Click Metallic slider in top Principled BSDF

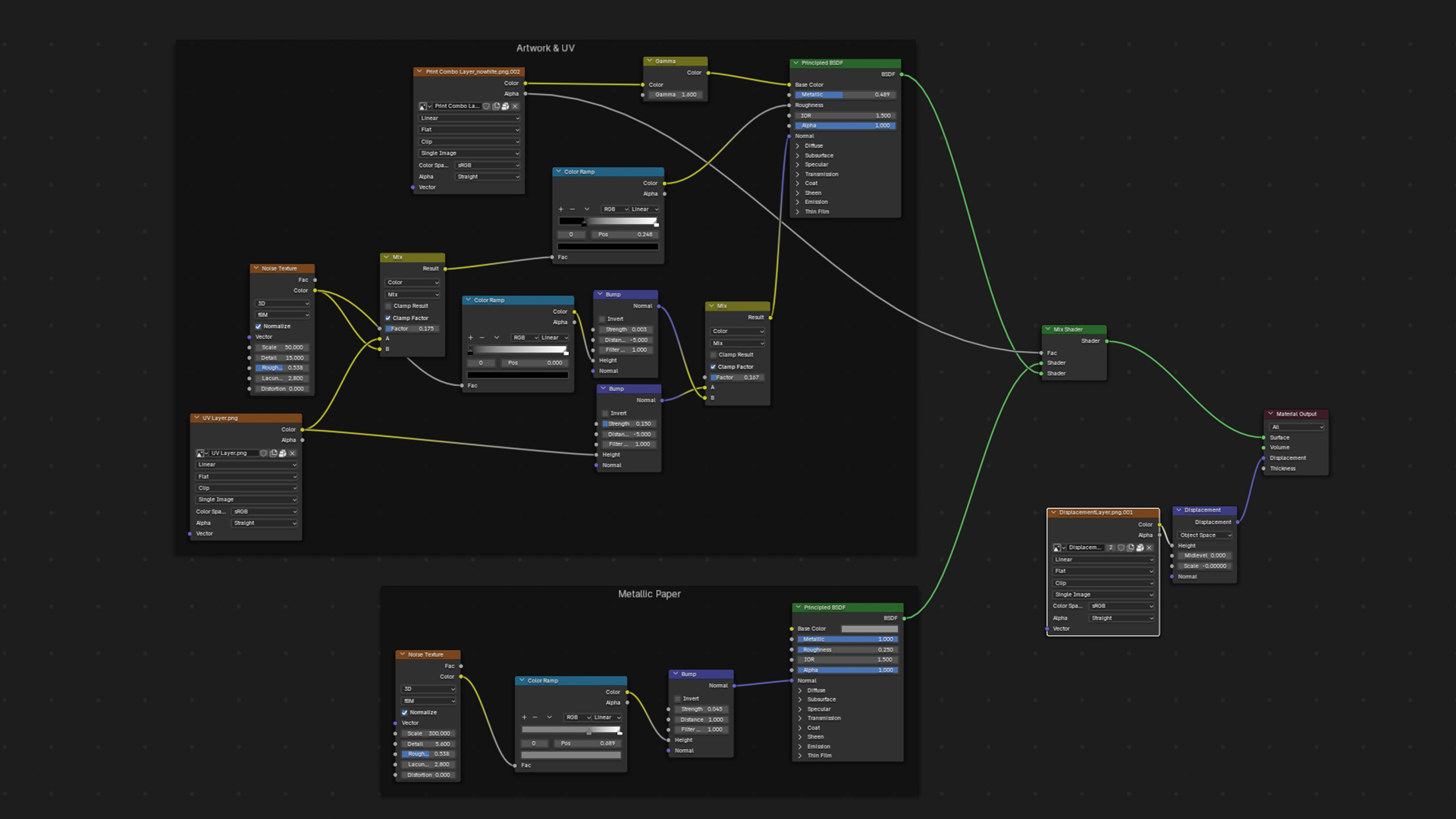[x=845, y=95]
